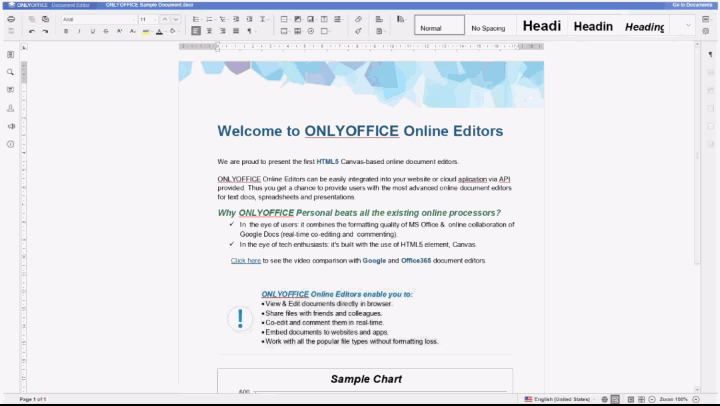The height and width of the screenshot is (406, 720).
Task: Toggle italic formatting
Action: 79,31
